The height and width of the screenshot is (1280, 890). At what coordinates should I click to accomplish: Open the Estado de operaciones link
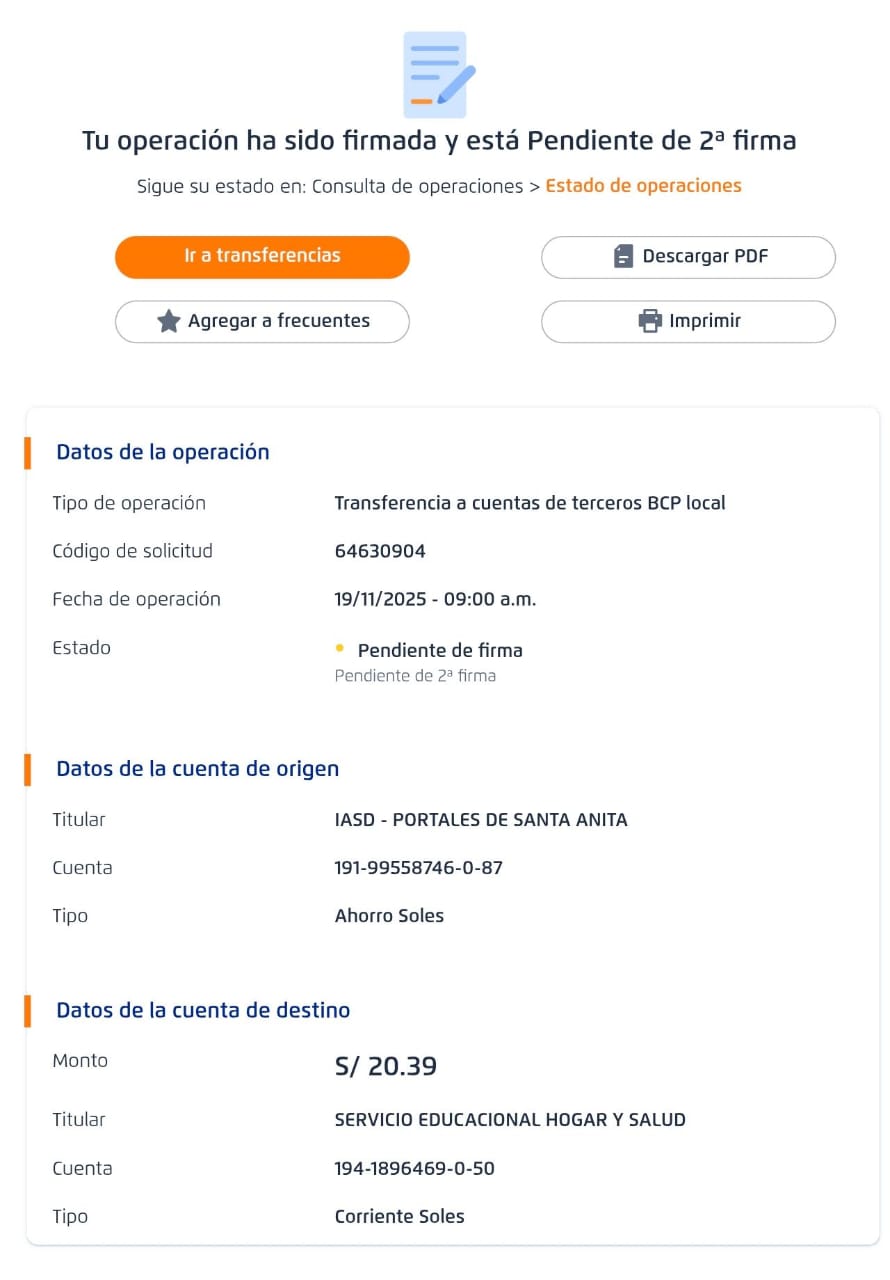click(x=643, y=186)
